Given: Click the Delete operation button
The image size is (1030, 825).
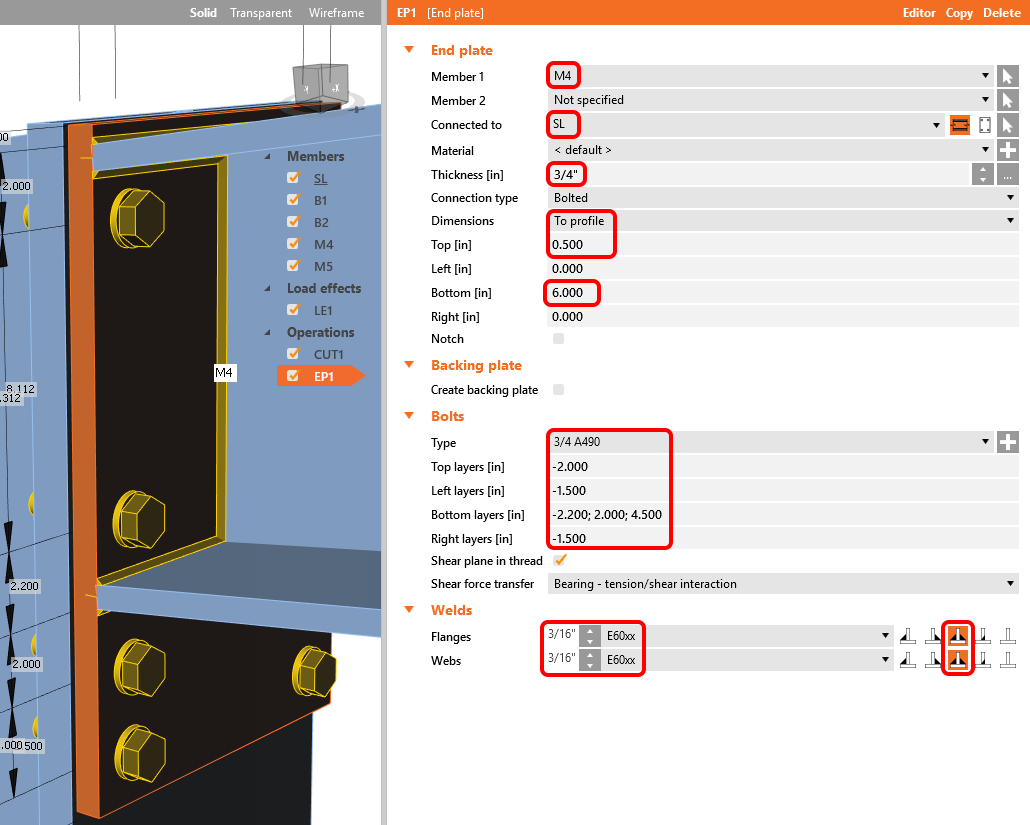Looking at the screenshot, I should 1001,13.
